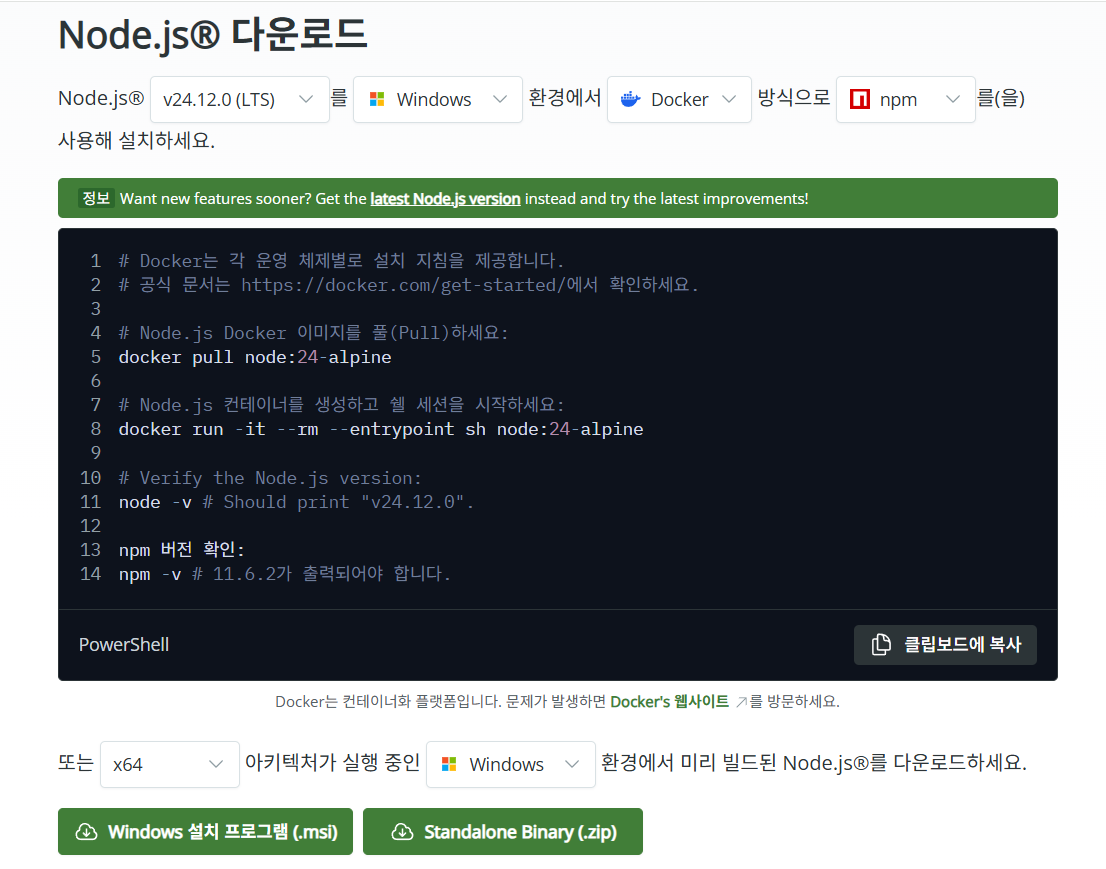Image resolution: width=1106 pixels, height=869 pixels.
Task: Open the Node.js version dropdown v24.12.0 (LTS)
Action: pyautogui.click(x=239, y=99)
